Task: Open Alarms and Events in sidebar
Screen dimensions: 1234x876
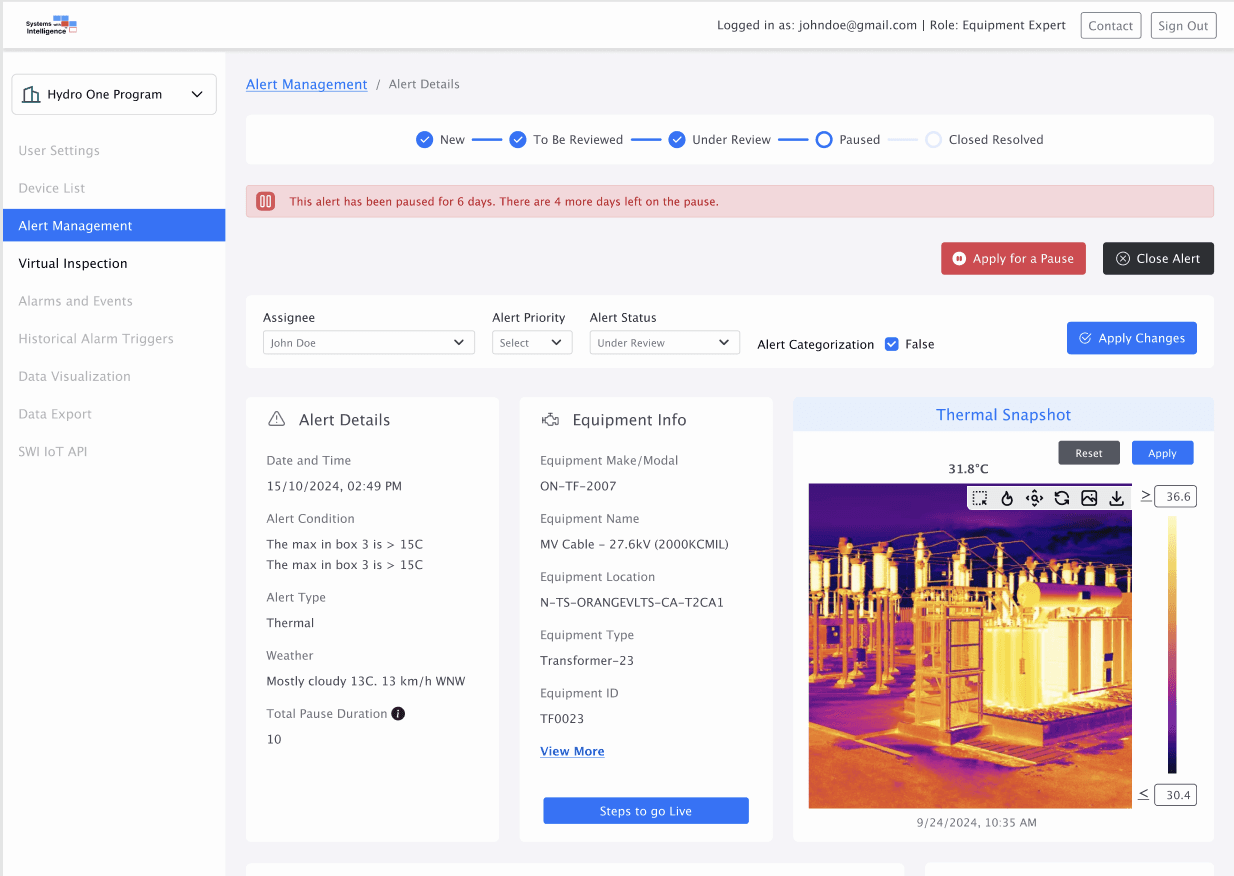Action: point(76,301)
